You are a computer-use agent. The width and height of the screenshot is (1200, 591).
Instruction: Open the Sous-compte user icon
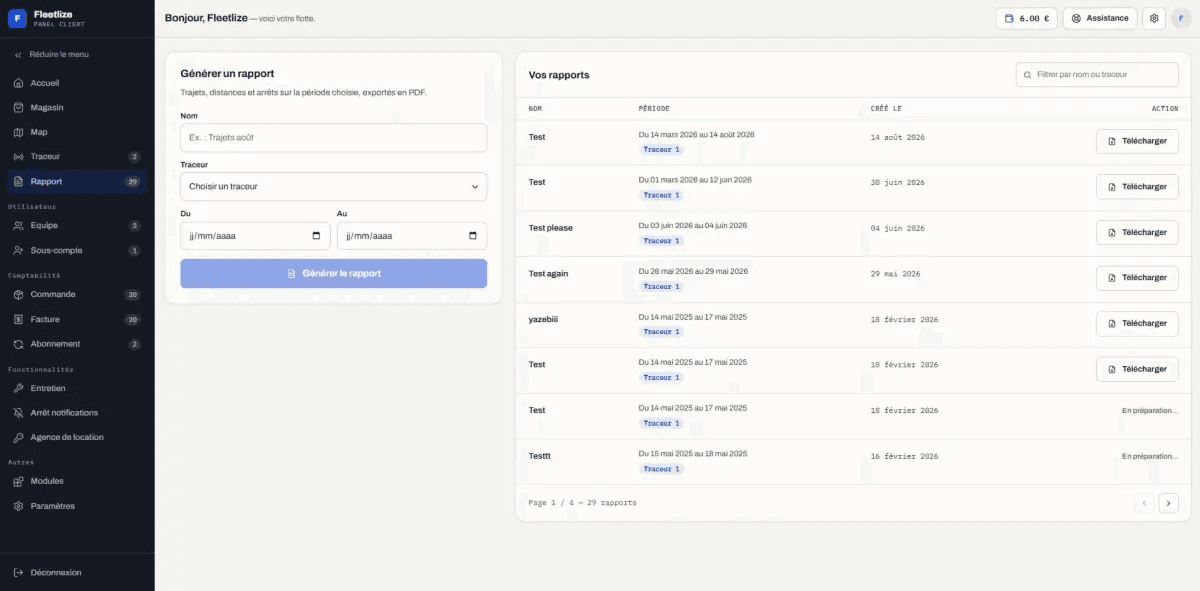coord(18,250)
